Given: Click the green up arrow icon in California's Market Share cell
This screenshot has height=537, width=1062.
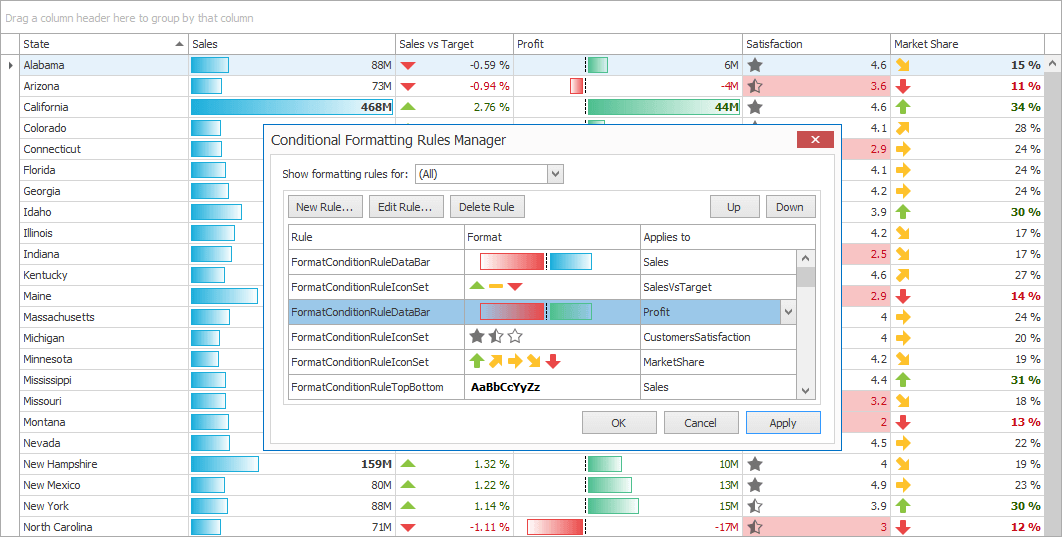Looking at the screenshot, I should point(903,107).
